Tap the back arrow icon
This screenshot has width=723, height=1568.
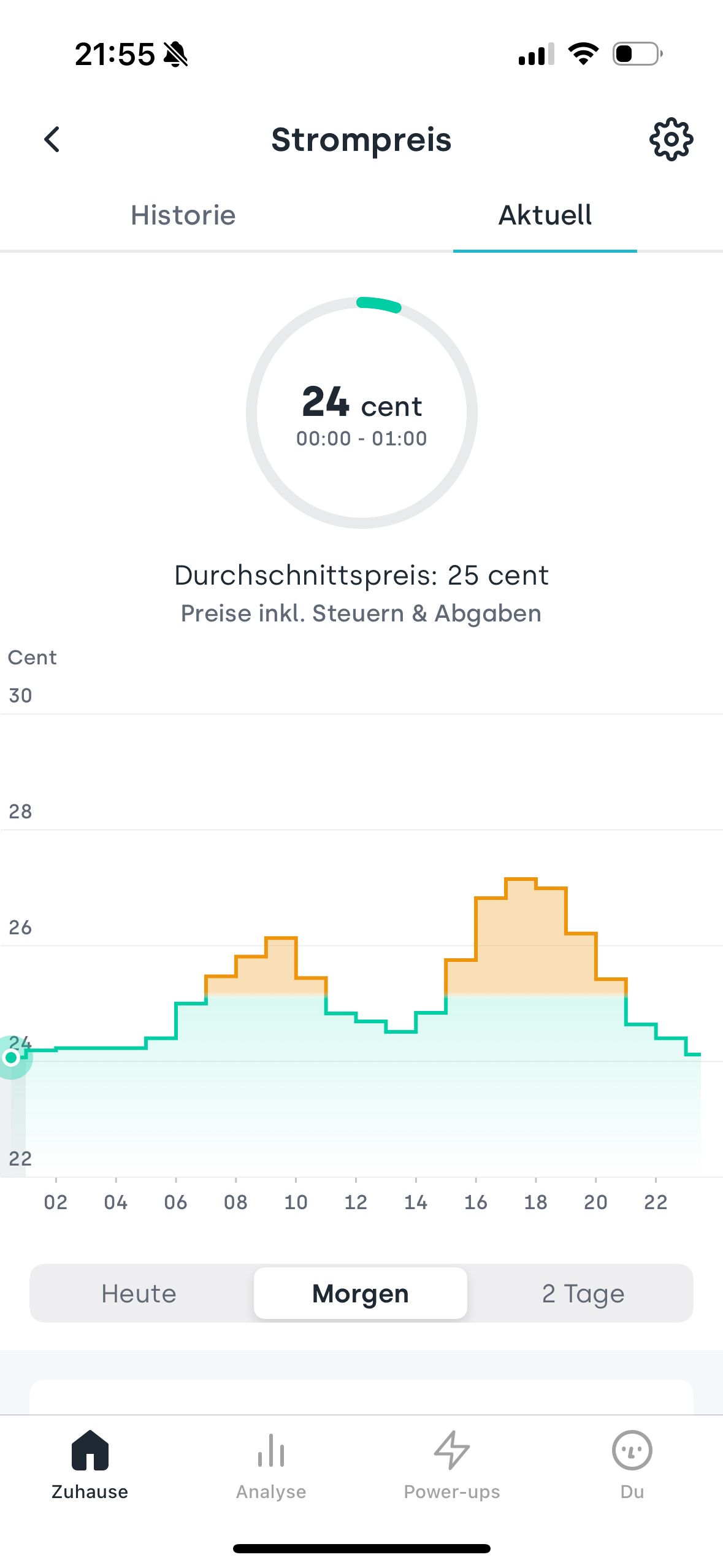[53, 140]
